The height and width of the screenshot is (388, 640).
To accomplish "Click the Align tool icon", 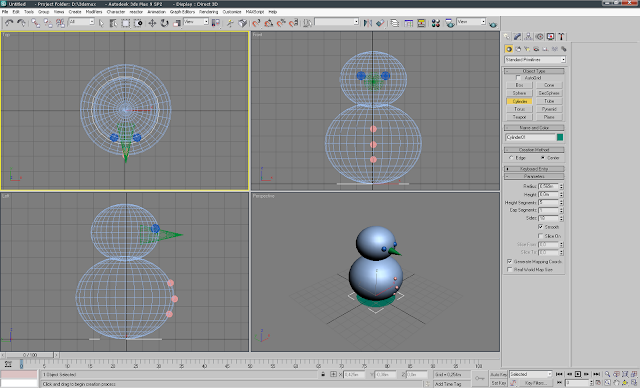I will [380, 23].
